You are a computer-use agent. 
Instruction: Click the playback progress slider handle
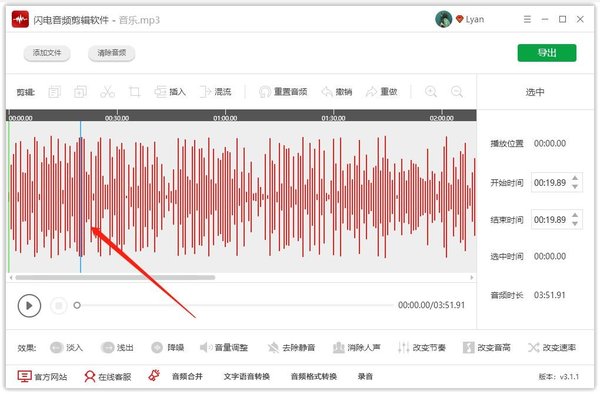point(77,305)
